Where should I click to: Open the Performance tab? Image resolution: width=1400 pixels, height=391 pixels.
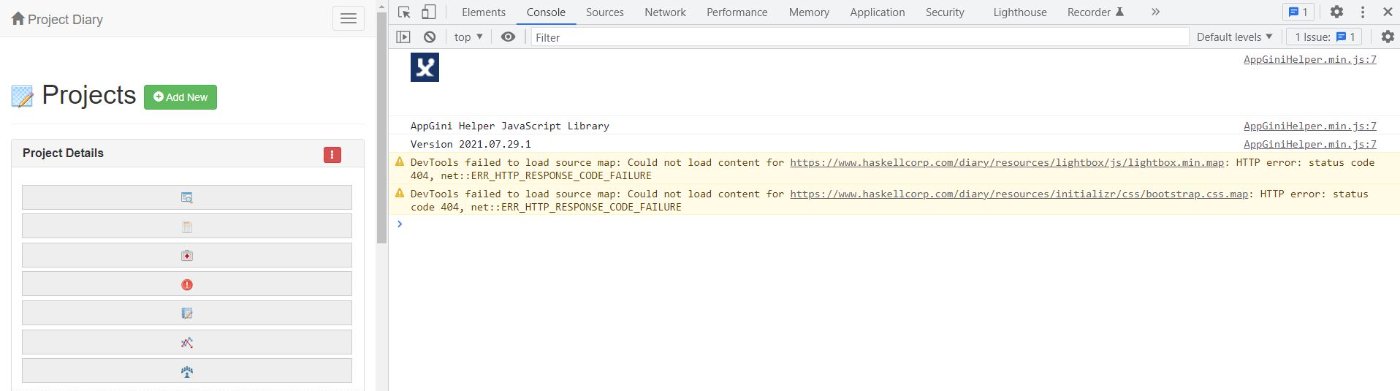[737, 12]
